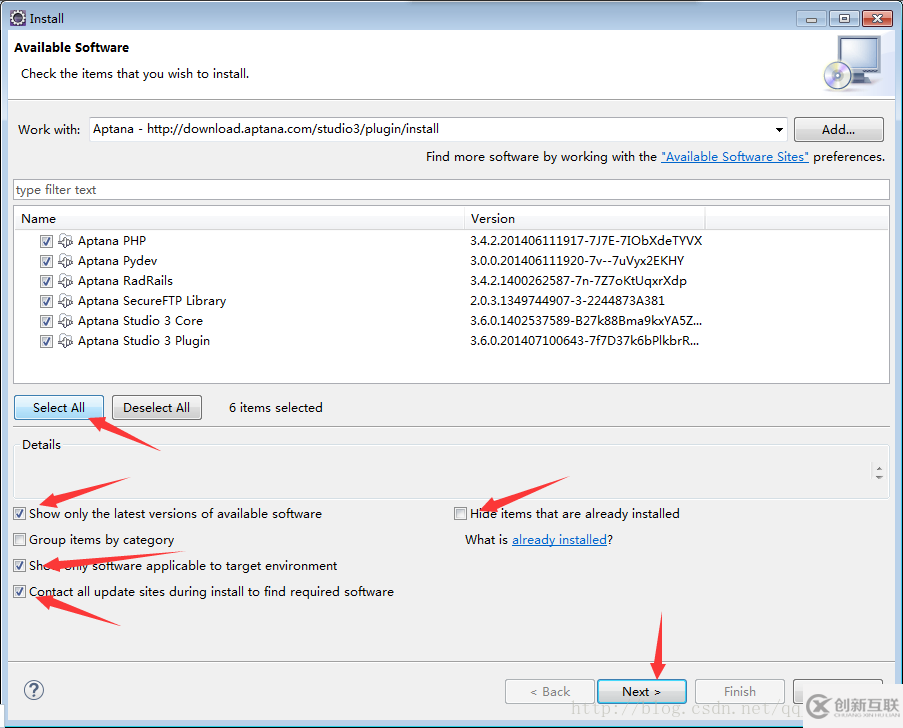Toggle Show only the latest versions checkbox
The width and height of the screenshot is (903, 728).
pos(20,513)
